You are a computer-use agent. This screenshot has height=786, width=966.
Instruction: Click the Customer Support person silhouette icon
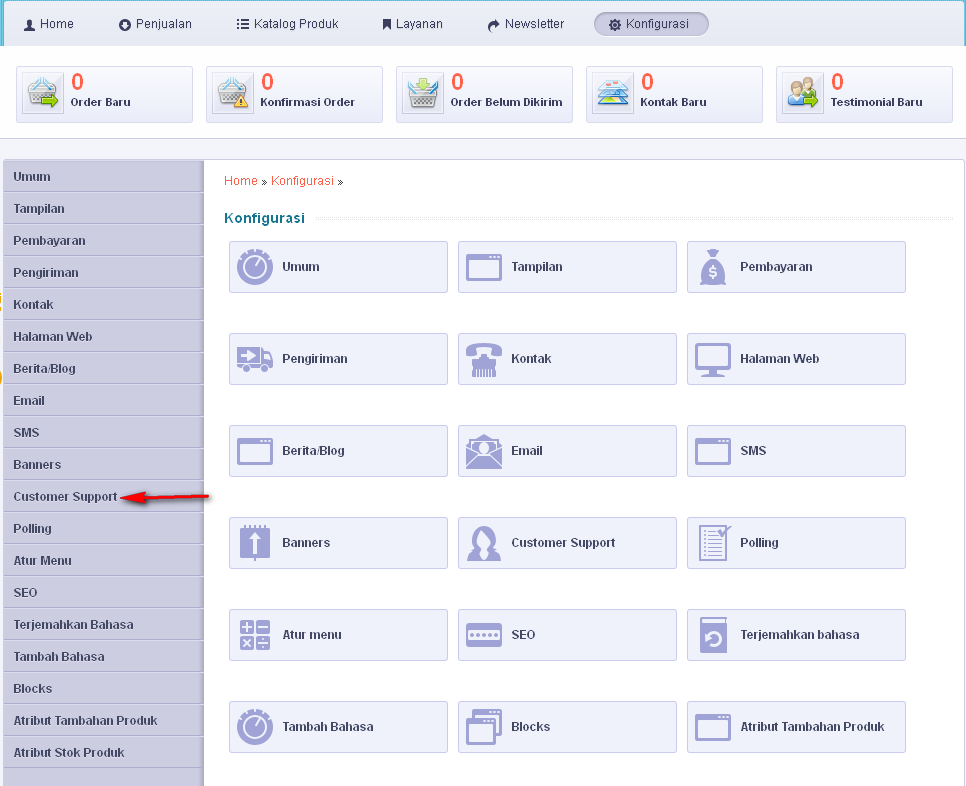pyautogui.click(x=484, y=543)
